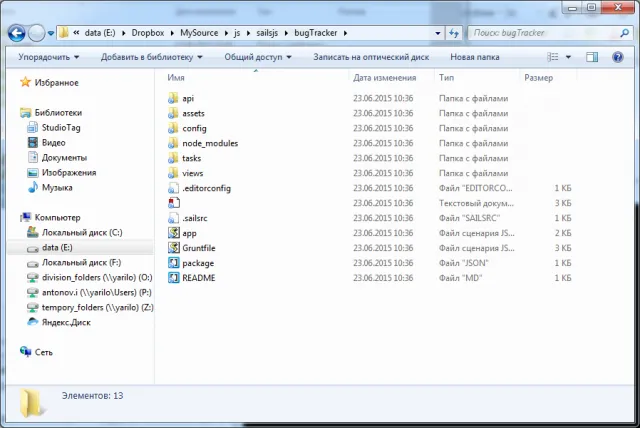Select the .editorconfig file icon
This screenshot has width=640, height=428.
point(173,188)
